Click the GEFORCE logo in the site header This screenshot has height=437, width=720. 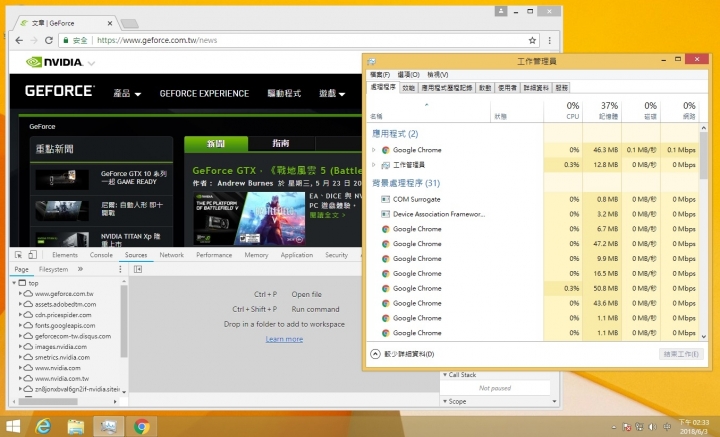pyautogui.click(x=59, y=91)
